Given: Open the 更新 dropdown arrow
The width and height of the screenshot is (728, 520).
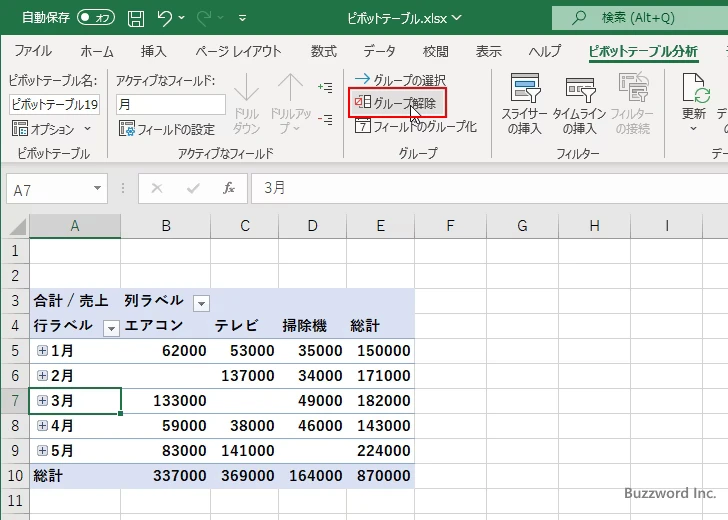Looking at the screenshot, I should pyautogui.click(x=693, y=129).
